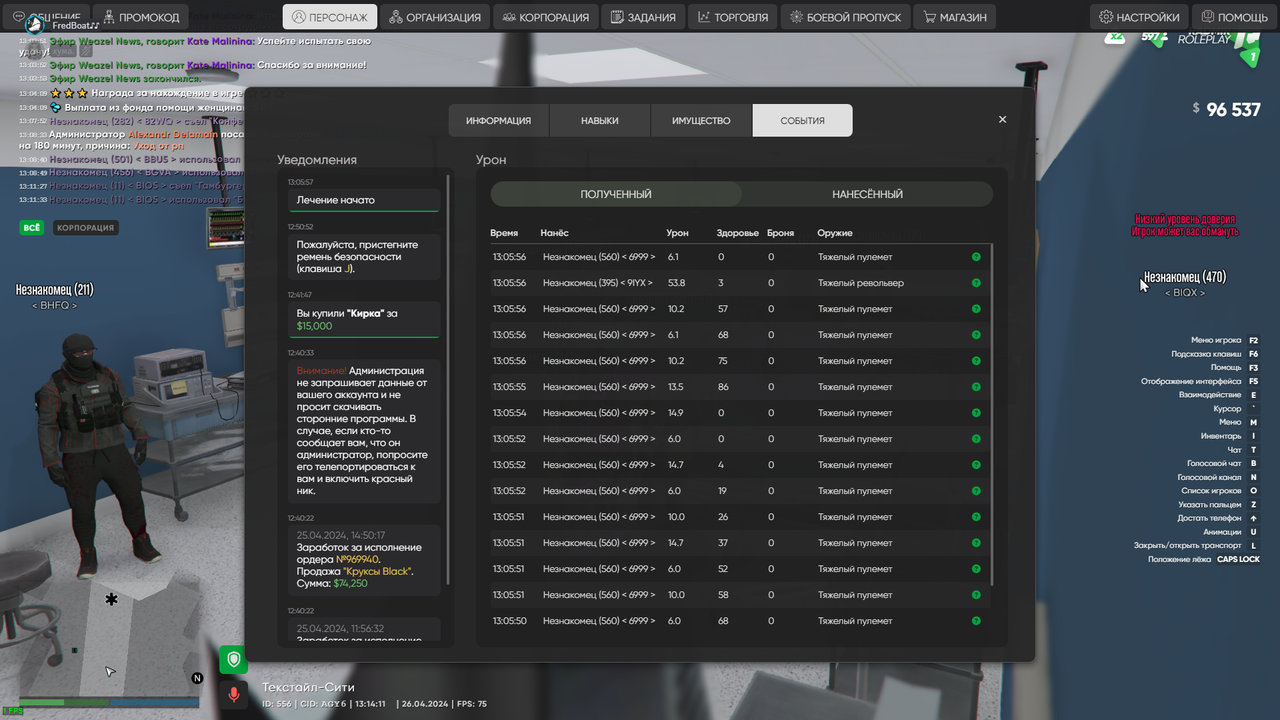This screenshot has height=720, width=1280.
Task: Close the character events panel
Action: (1002, 119)
